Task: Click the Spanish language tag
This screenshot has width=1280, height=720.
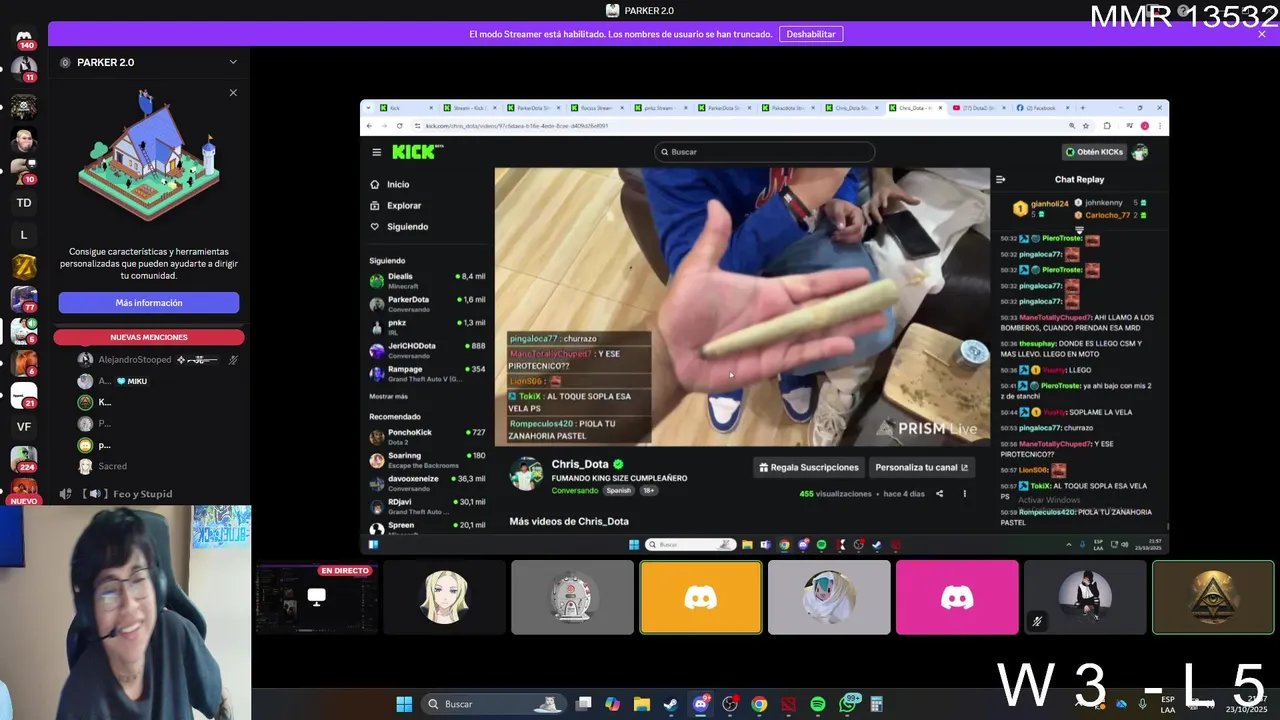Action: 619,491
